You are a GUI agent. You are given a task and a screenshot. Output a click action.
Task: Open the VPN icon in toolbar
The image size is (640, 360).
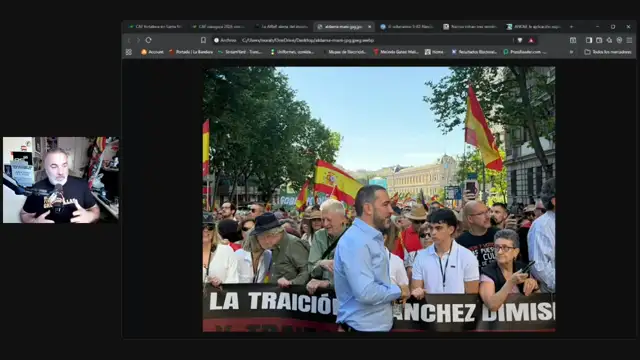point(619,40)
